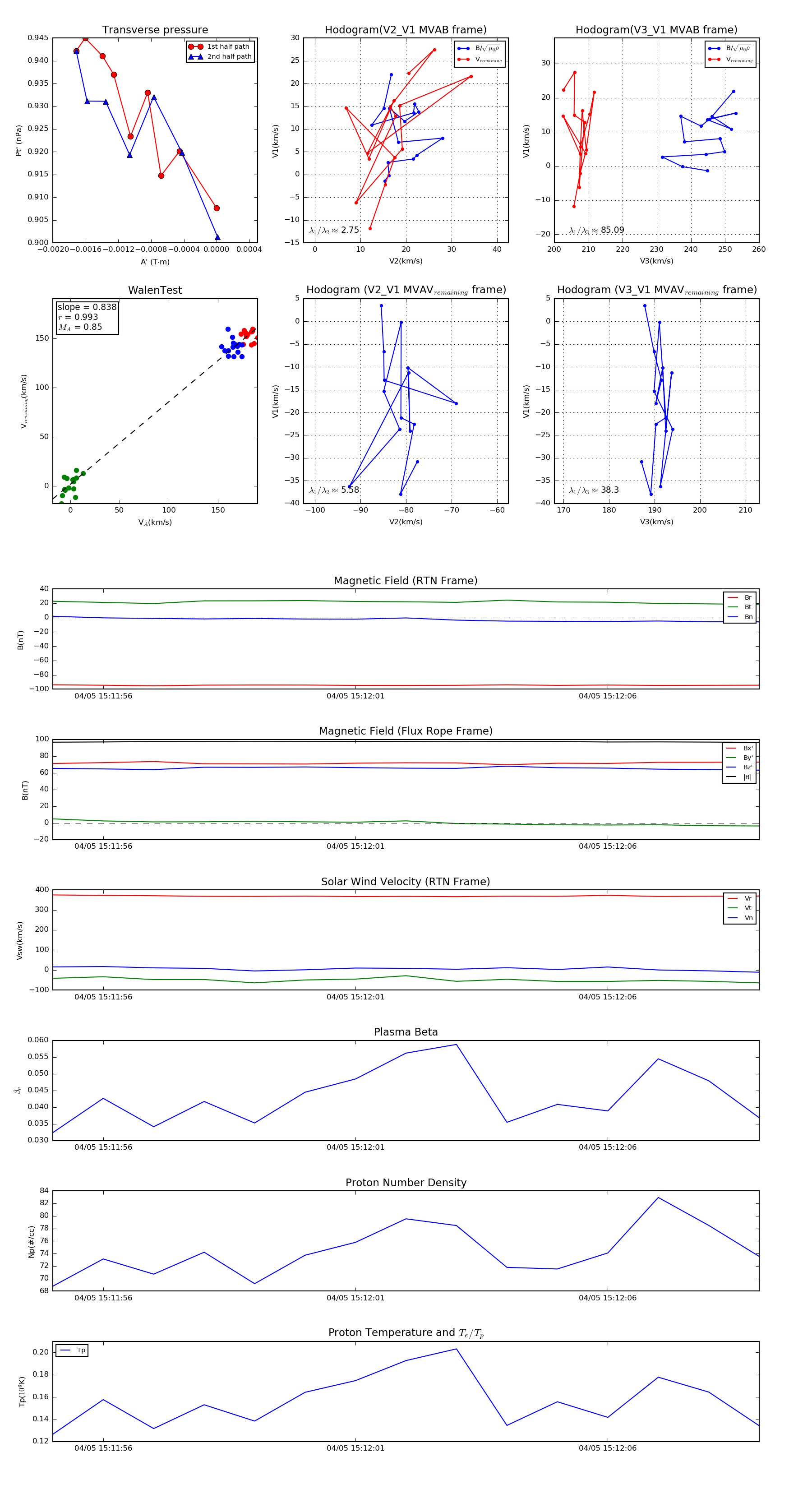Screen dimensions: 812x1489
Task: Select the "Vr" legend entry
Action: point(740,898)
